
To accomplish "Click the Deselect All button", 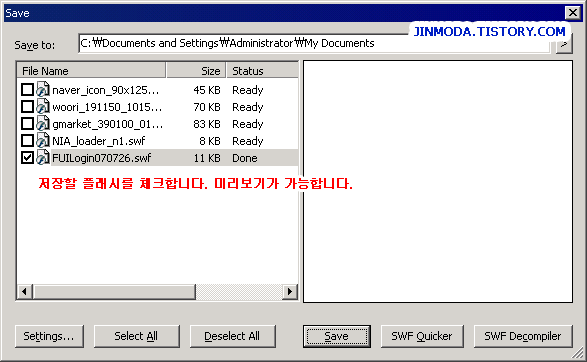I will click(x=232, y=336).
